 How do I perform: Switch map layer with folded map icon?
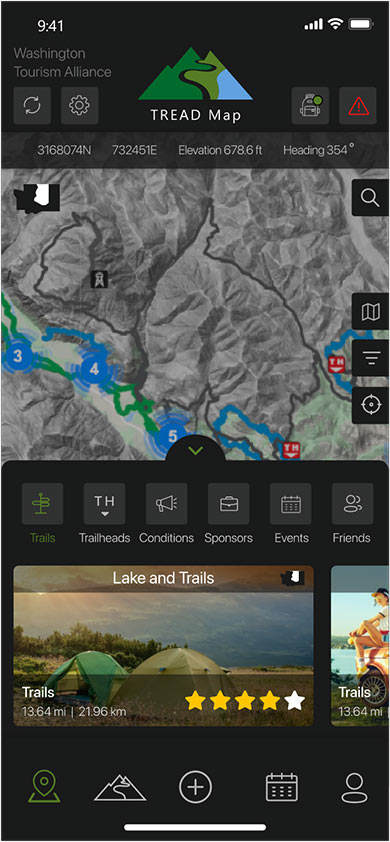pyautogui.click(x=370, y=311)
